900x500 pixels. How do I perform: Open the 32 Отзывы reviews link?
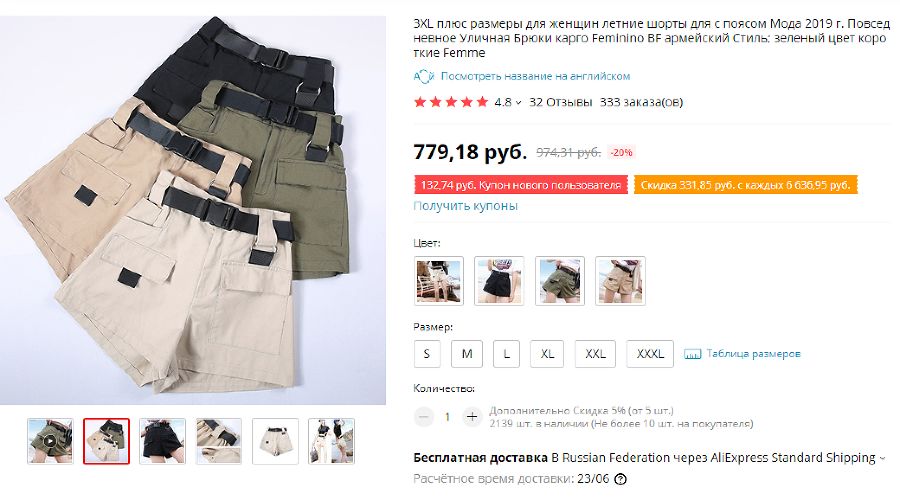(x=560, y=102)
